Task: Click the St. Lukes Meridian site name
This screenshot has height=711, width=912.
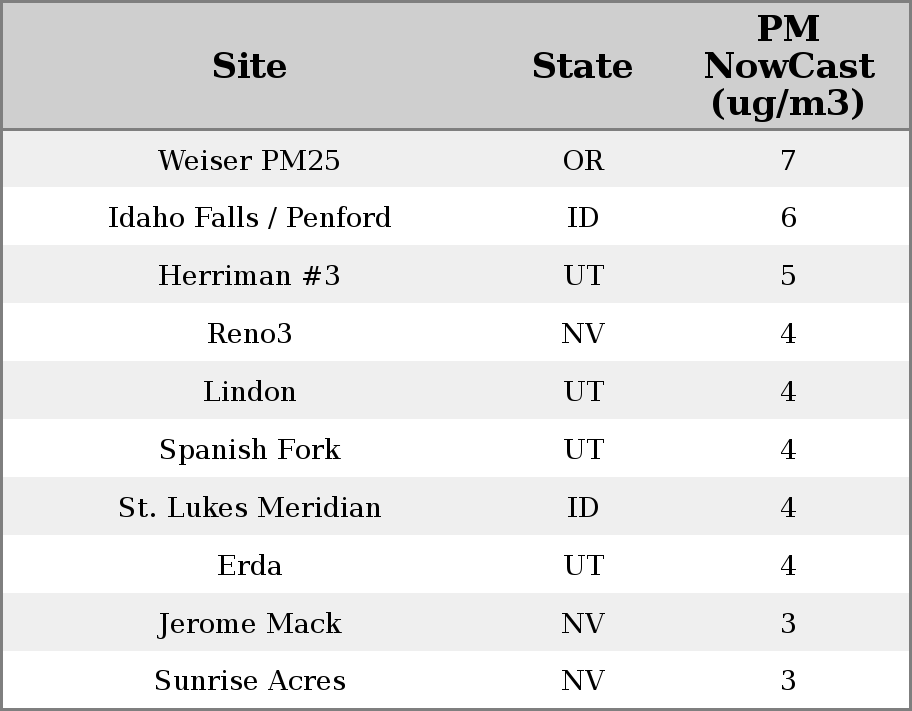Action: tap(249, 508)
